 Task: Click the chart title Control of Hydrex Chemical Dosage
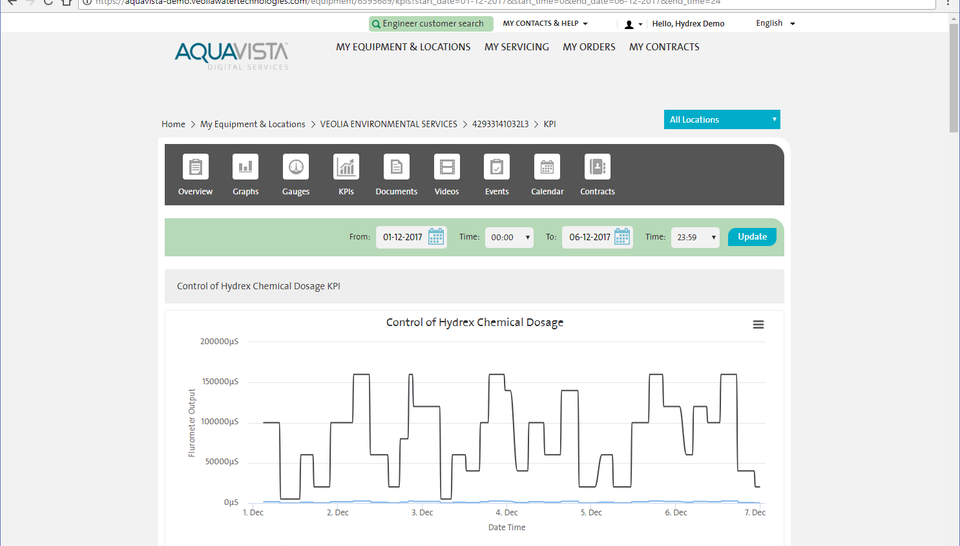click(x=474, y=323)
